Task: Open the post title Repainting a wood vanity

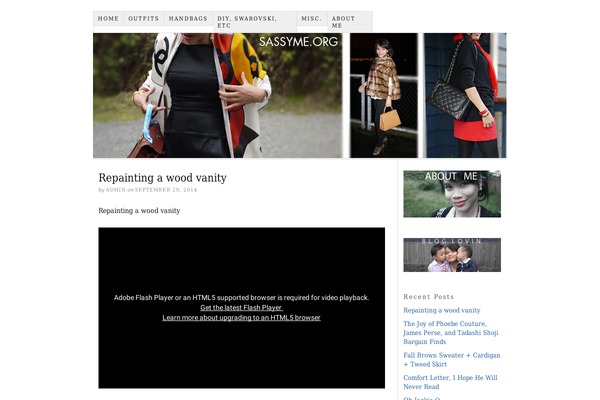Action: [163, 178]
